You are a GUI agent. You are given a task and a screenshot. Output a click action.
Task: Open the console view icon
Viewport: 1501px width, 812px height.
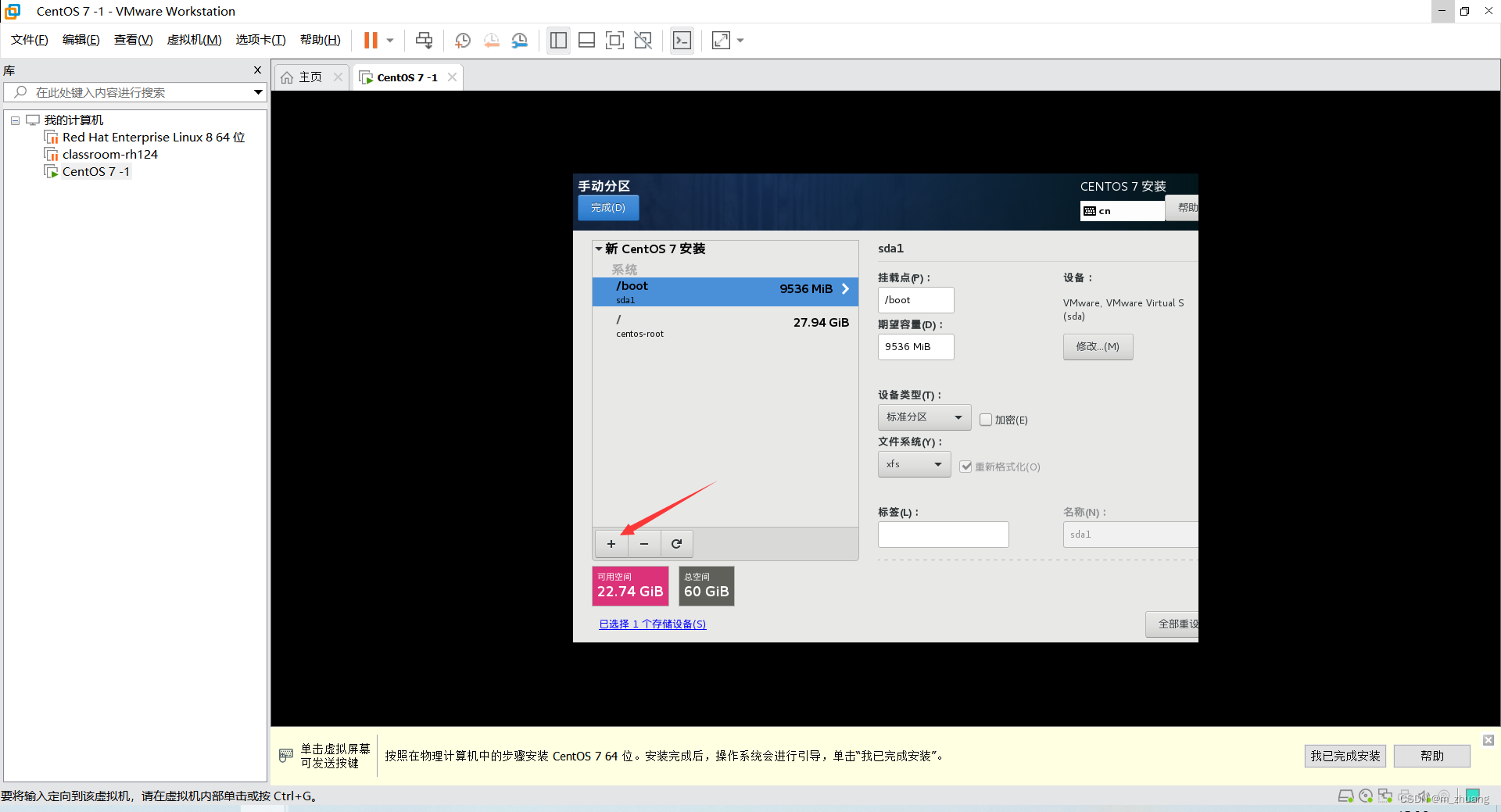pos(682,40)
